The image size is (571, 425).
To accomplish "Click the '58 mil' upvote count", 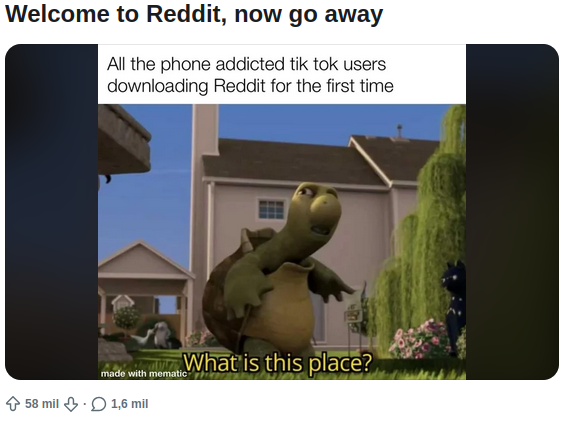I will tap(42, 404).
